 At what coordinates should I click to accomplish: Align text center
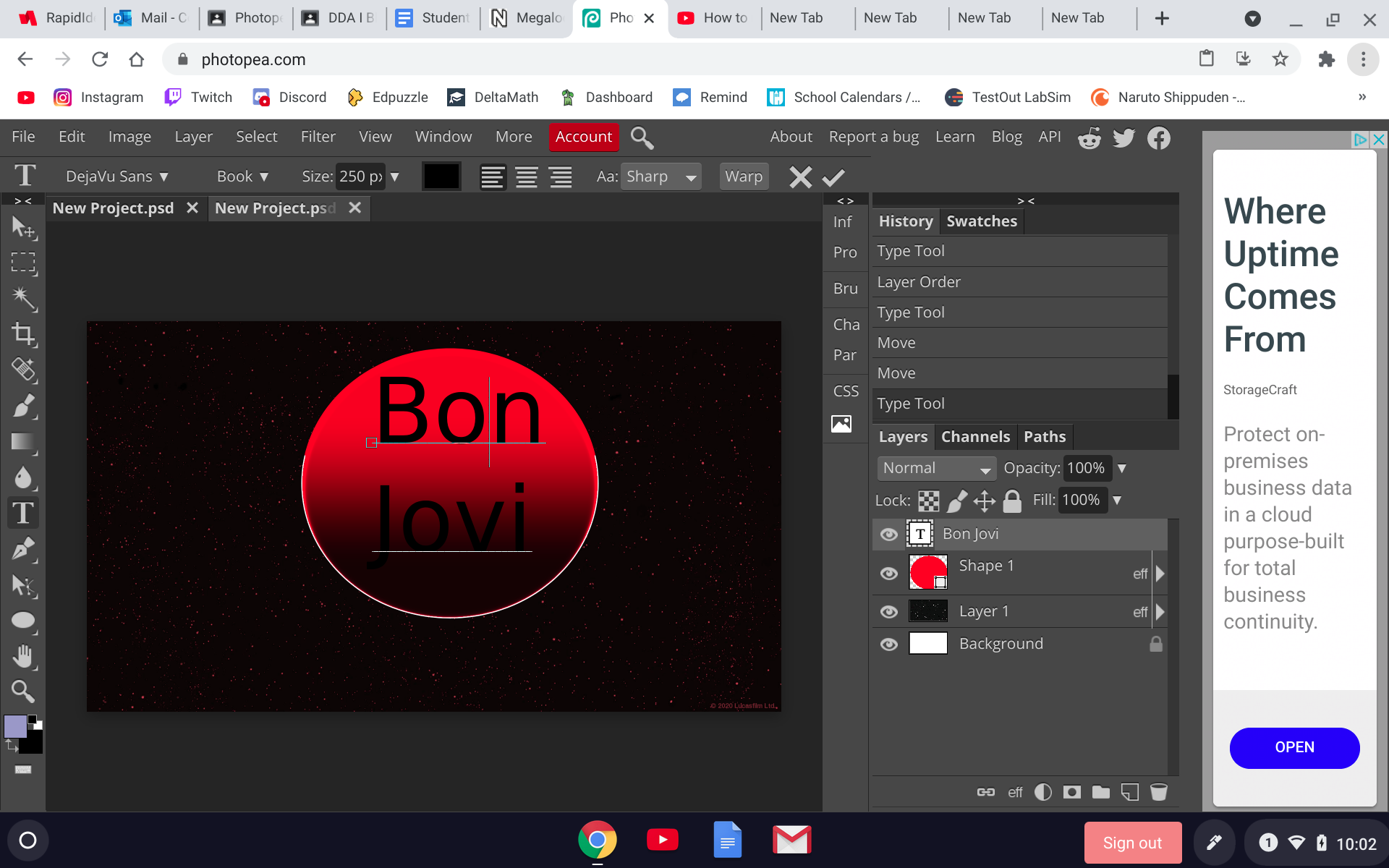coord(527,177)
